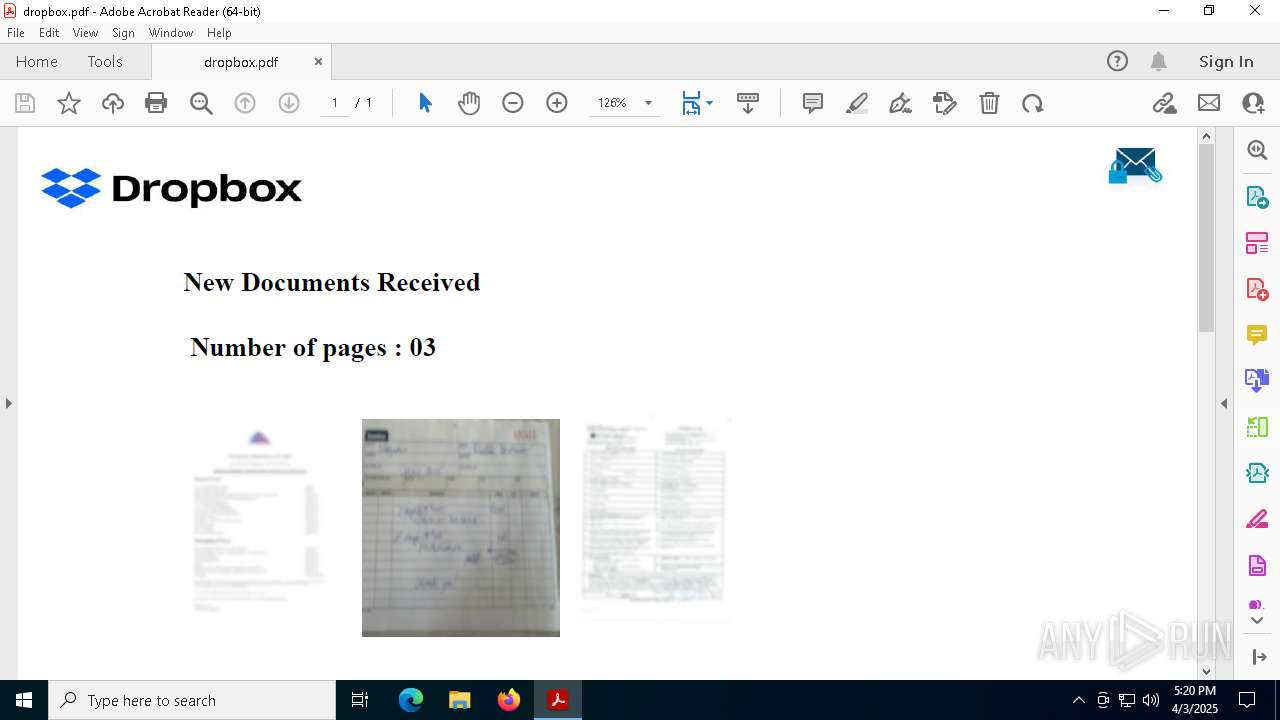Open the search tool in right pane

(x=1257, y=150)
